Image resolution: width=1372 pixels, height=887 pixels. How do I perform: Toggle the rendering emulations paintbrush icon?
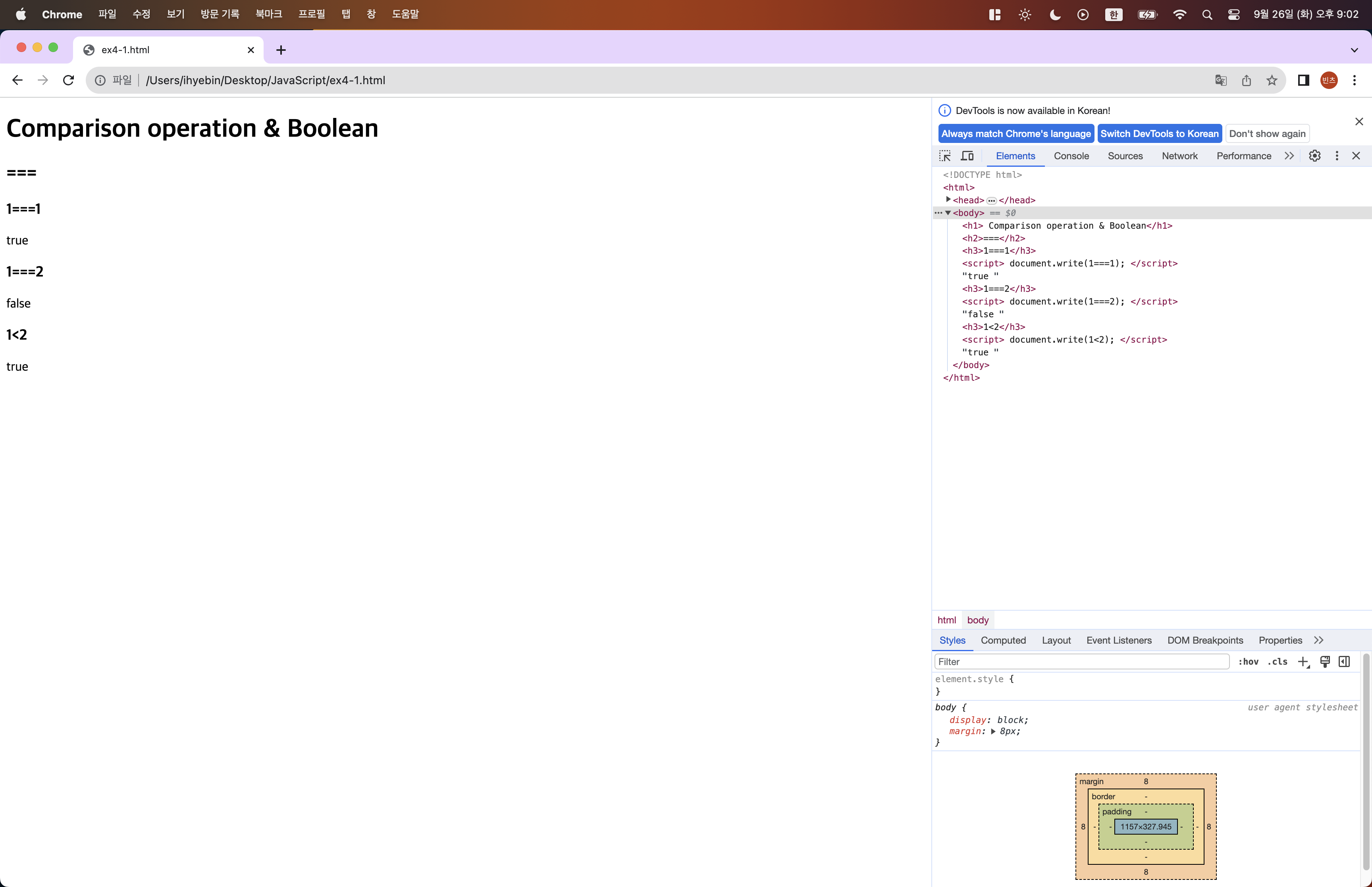[1325, 662]
